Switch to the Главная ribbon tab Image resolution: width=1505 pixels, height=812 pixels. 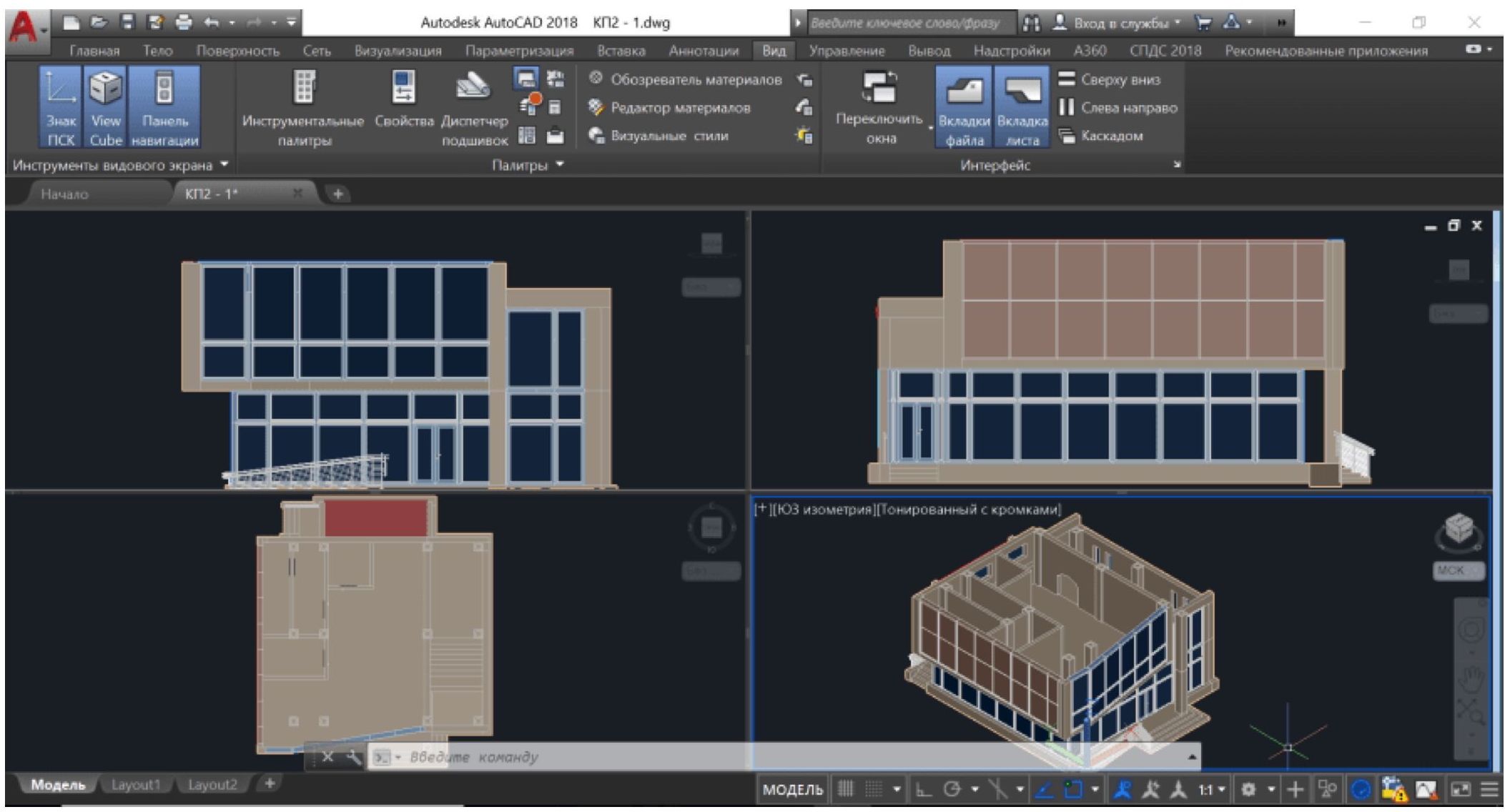click(x=94, y=51)
